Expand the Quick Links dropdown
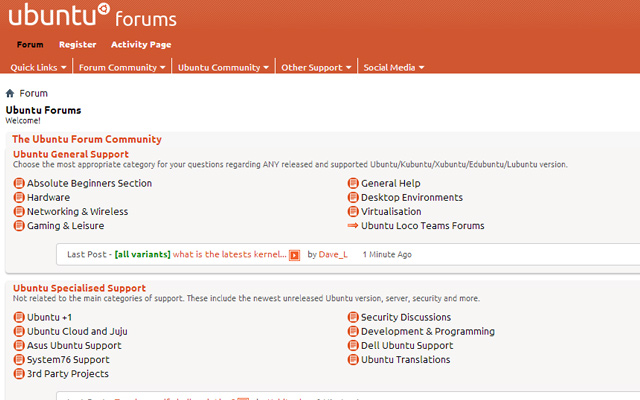The image size is (640, 400). point(39,68)
